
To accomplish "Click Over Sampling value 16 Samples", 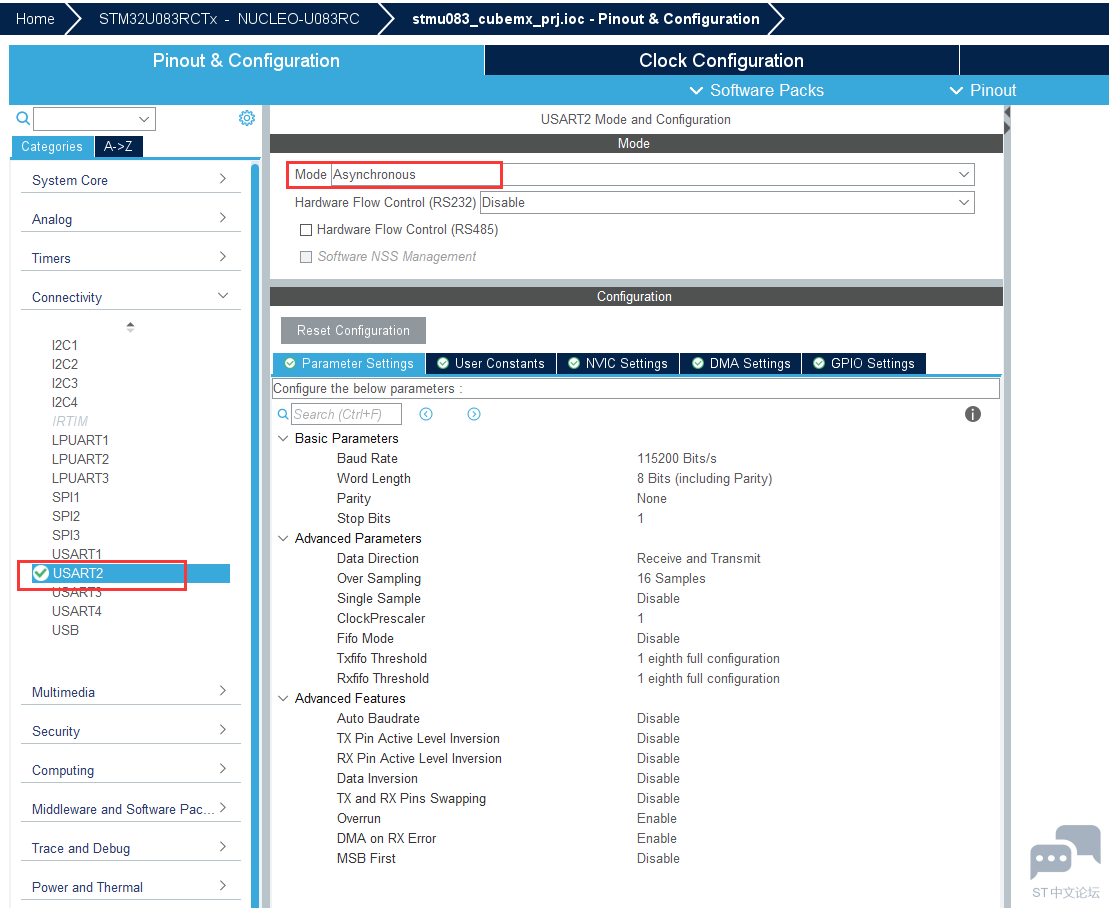I will (671, 578).
